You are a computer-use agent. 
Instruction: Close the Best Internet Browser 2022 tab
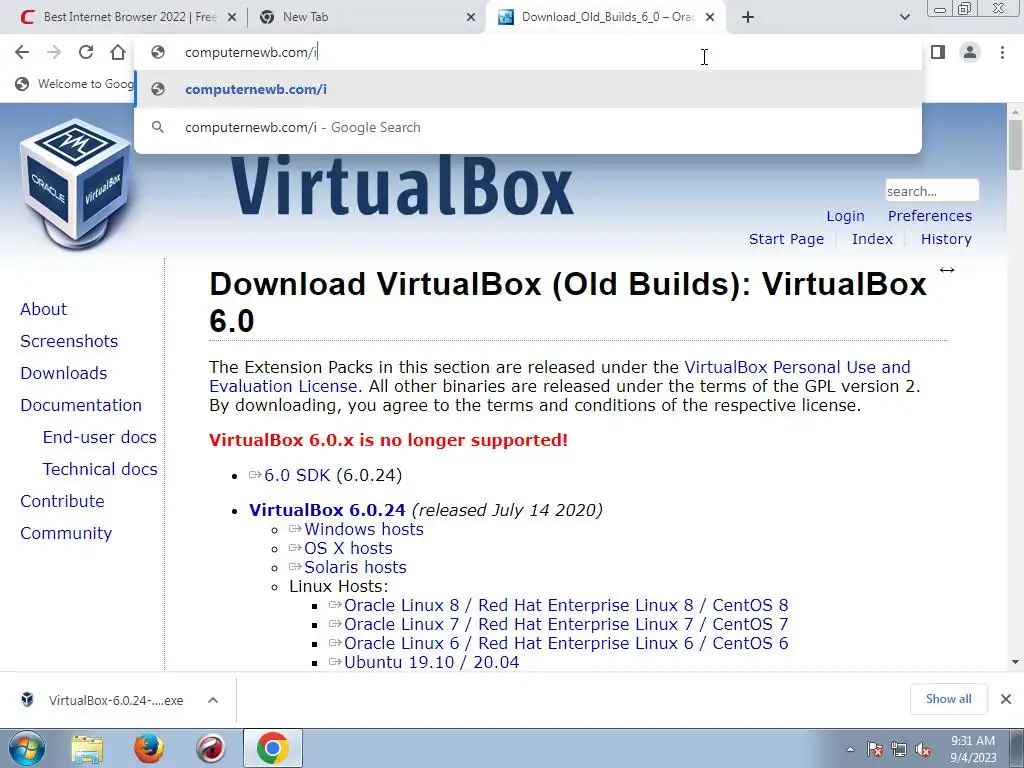point(232,18)
